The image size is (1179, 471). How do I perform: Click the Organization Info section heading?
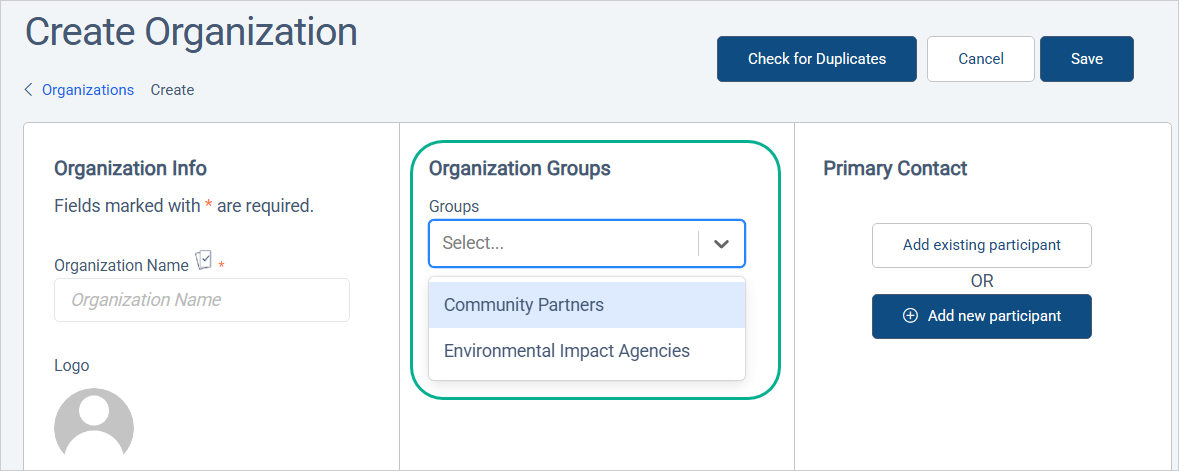click(x=130, y=168)
